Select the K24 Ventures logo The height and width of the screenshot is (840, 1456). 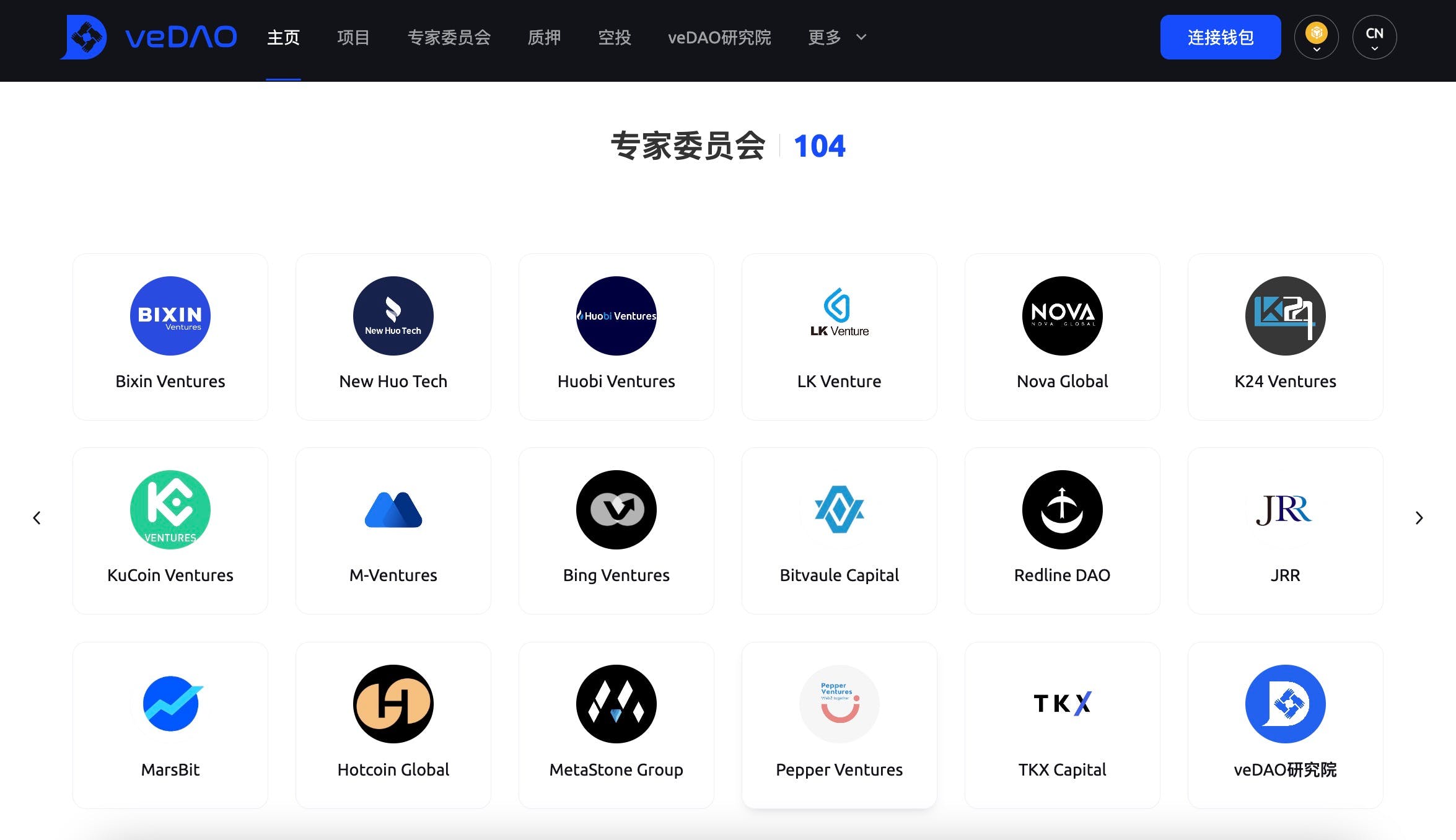pyautogui.click(x=1286, y=316)
